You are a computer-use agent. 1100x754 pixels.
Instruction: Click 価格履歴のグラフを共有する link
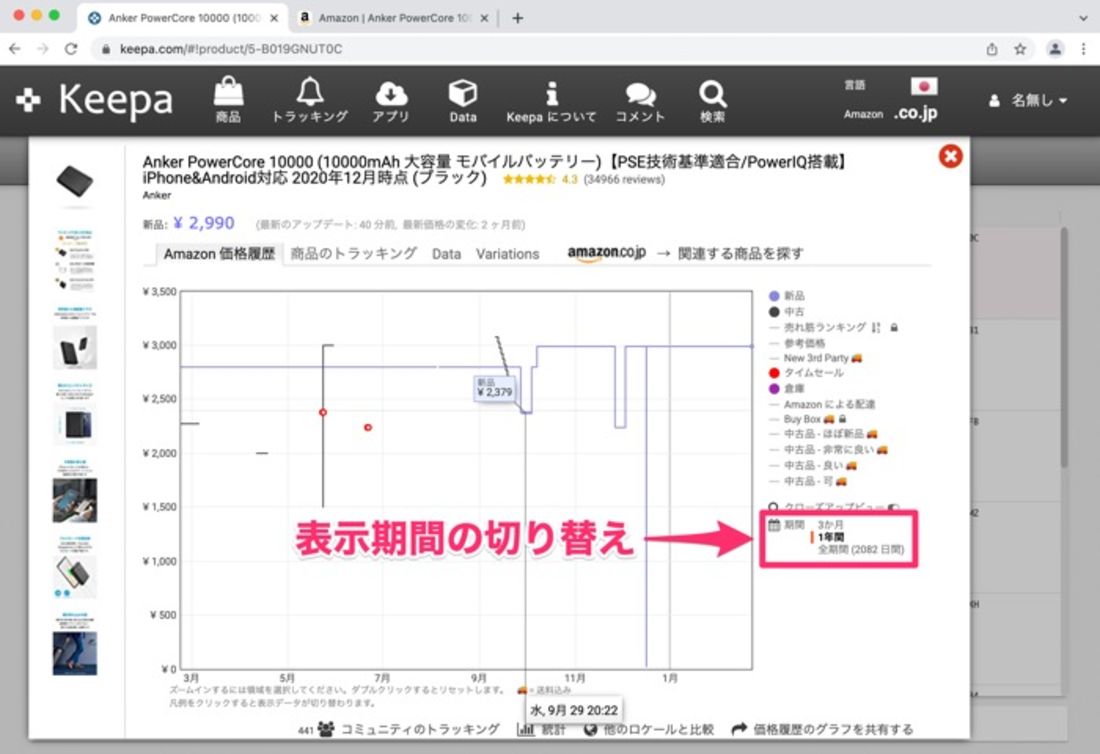pyautogui.click(x=822, y=729)
